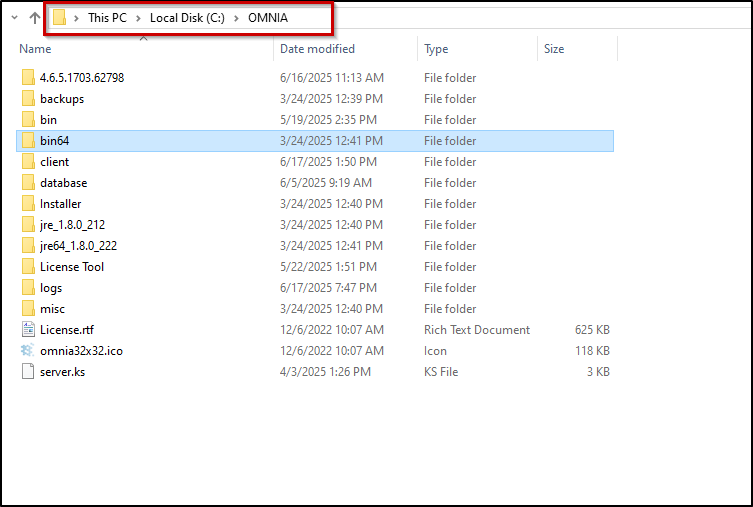The width and height of the screenshot is (753, 507).
Task: Click the 'Rich Text Document' type cell
Action: pos(477,330)
